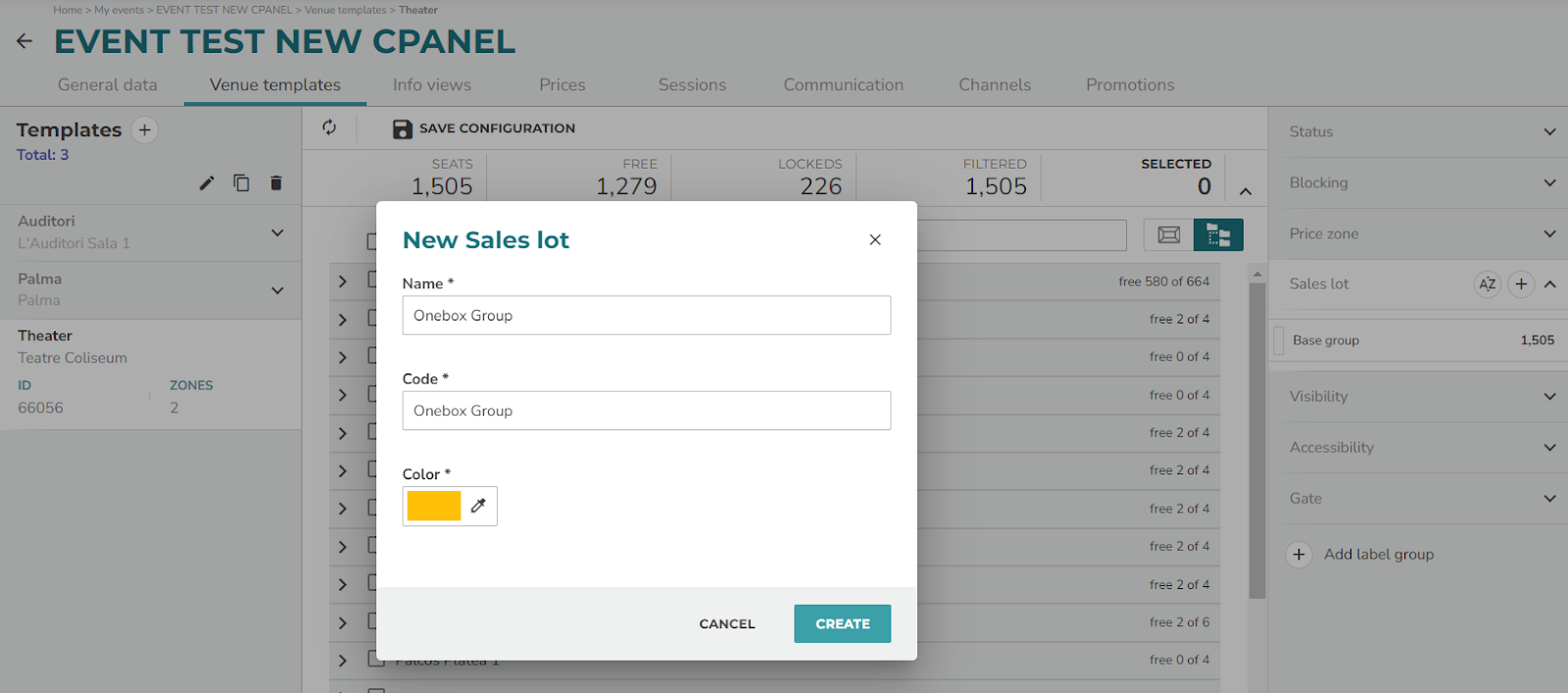Edit the template with the pencil icon
Viewport: 1568px width, 693px height.
207,182
